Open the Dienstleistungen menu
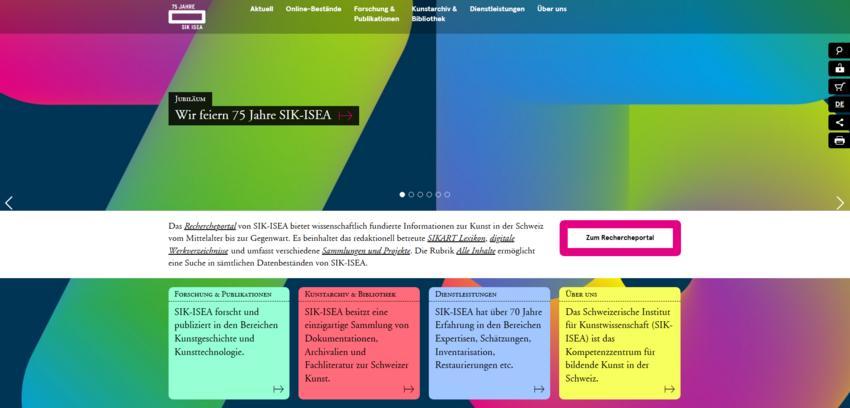The height and width of the screenshot is (408, 850). (x=497, y=9)
